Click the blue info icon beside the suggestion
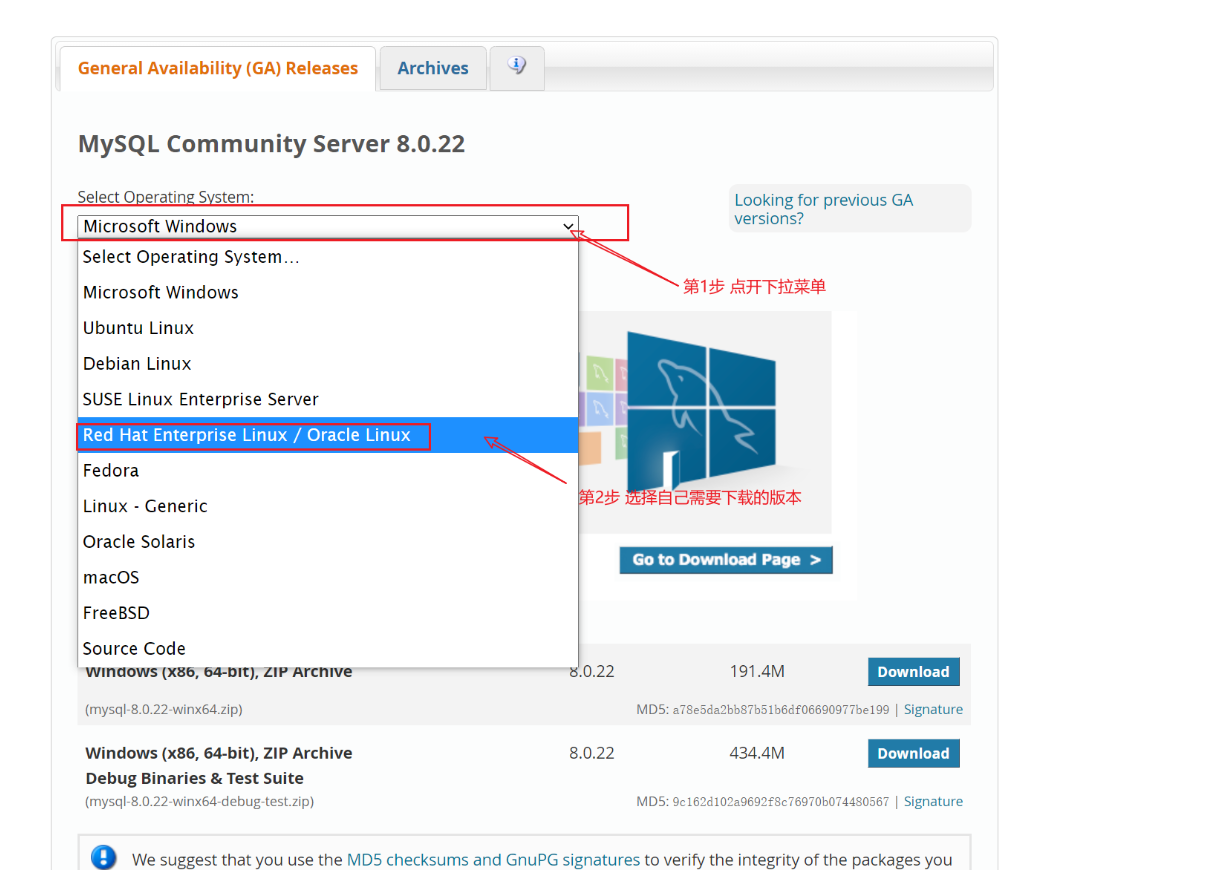This screenshot has height=878, width=1217. click(103, 858)
